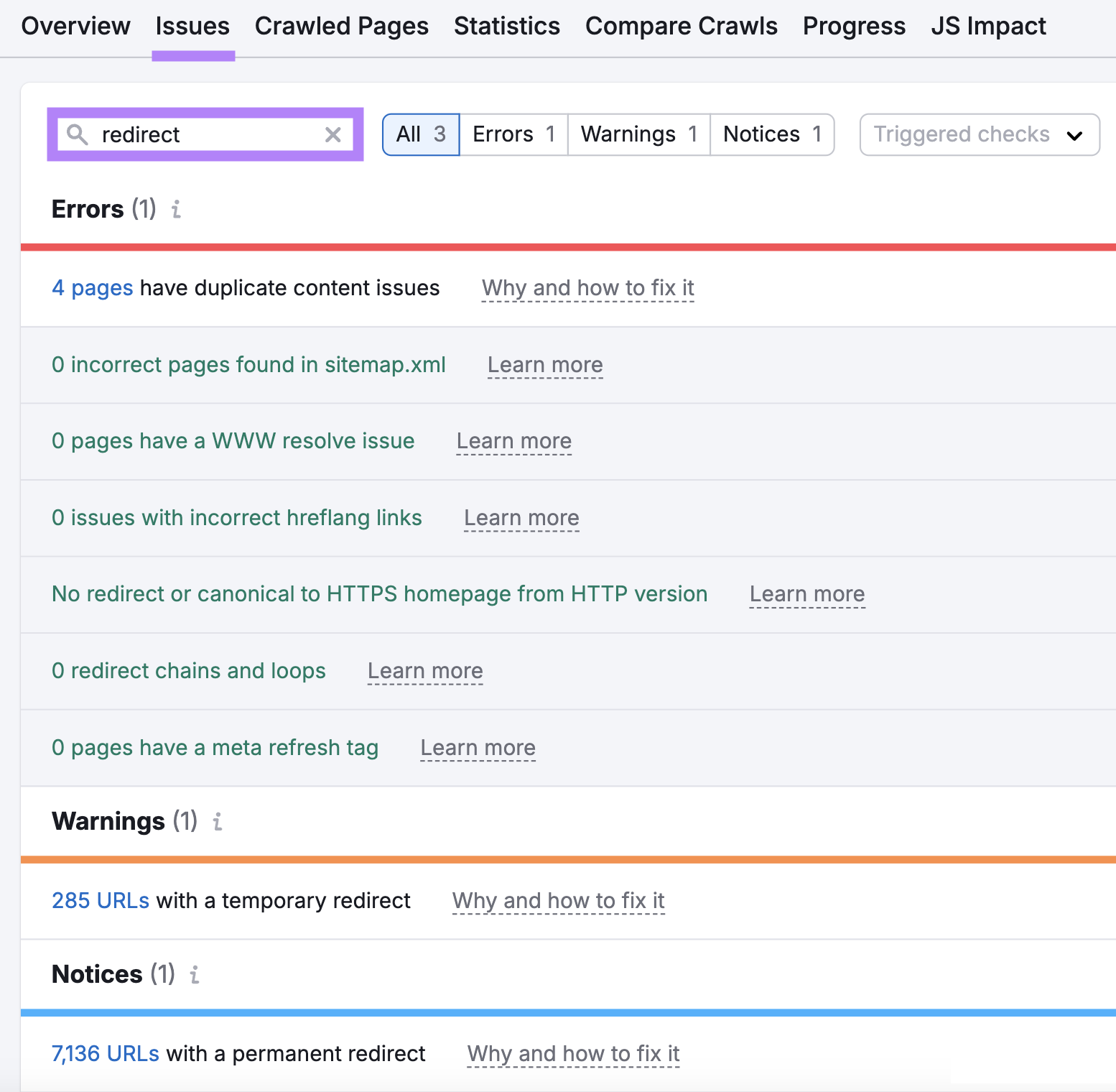Open the 285 URLs temporary redirect list
The image size is (1116, 1092).
(x=101, y=900)
